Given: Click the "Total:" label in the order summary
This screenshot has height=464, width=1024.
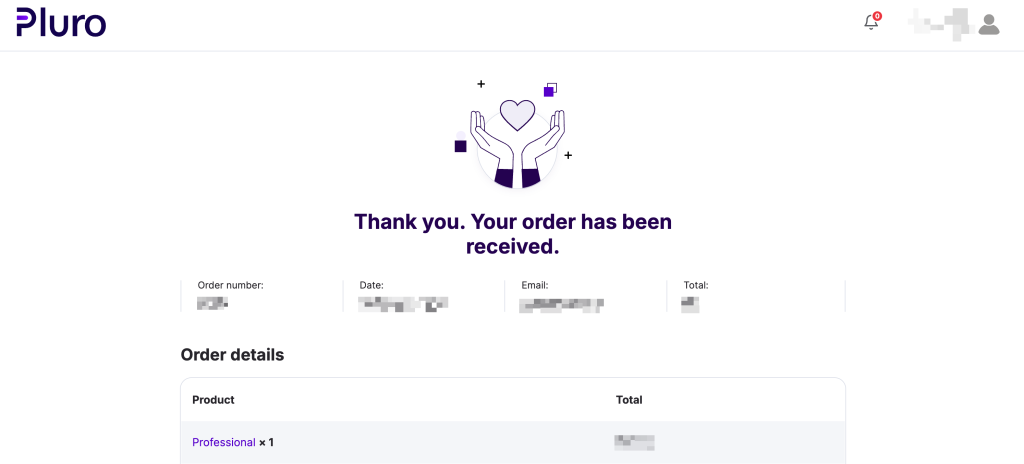Looking at the screenshot, I should coord(696,285).
